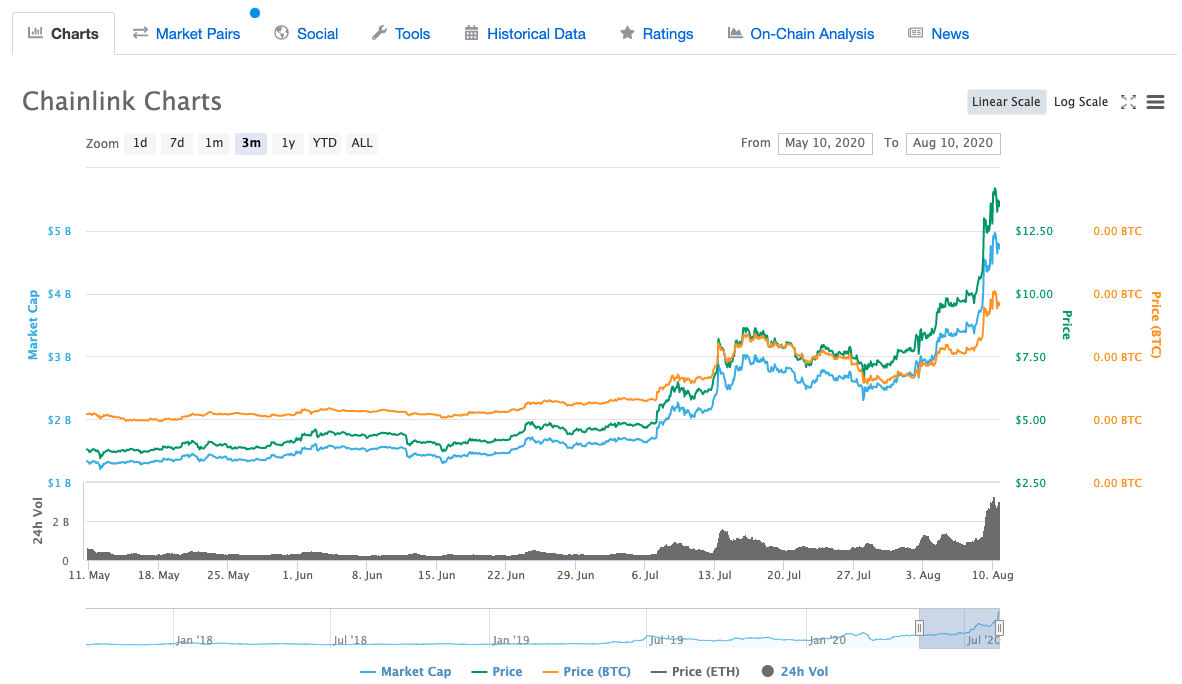Screen dimensions: 1182x684
Task: Click the area chart icon for On-Chain Analysis
Action: [734, 32]
